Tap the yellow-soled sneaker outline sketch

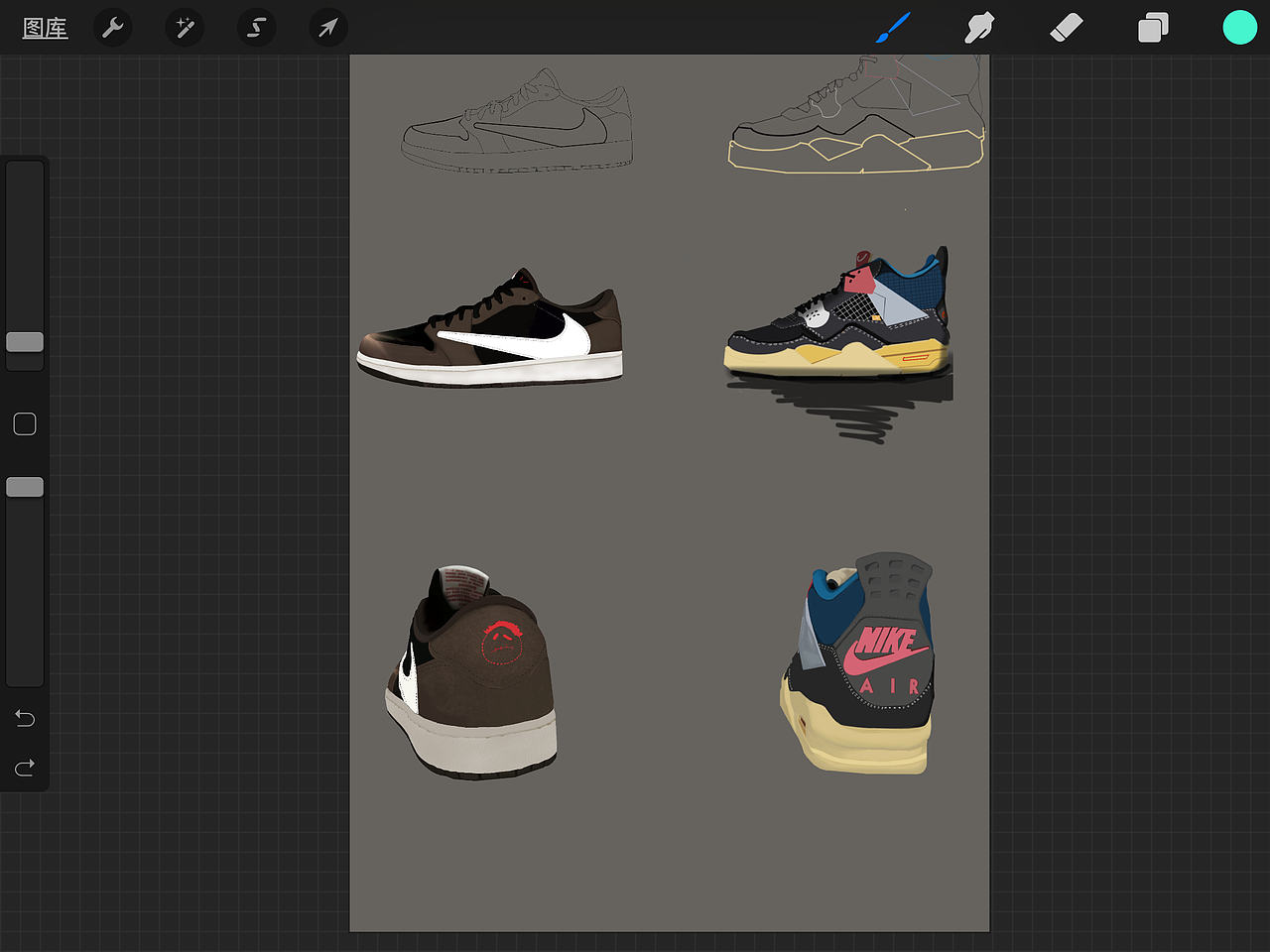pos(857,115)
